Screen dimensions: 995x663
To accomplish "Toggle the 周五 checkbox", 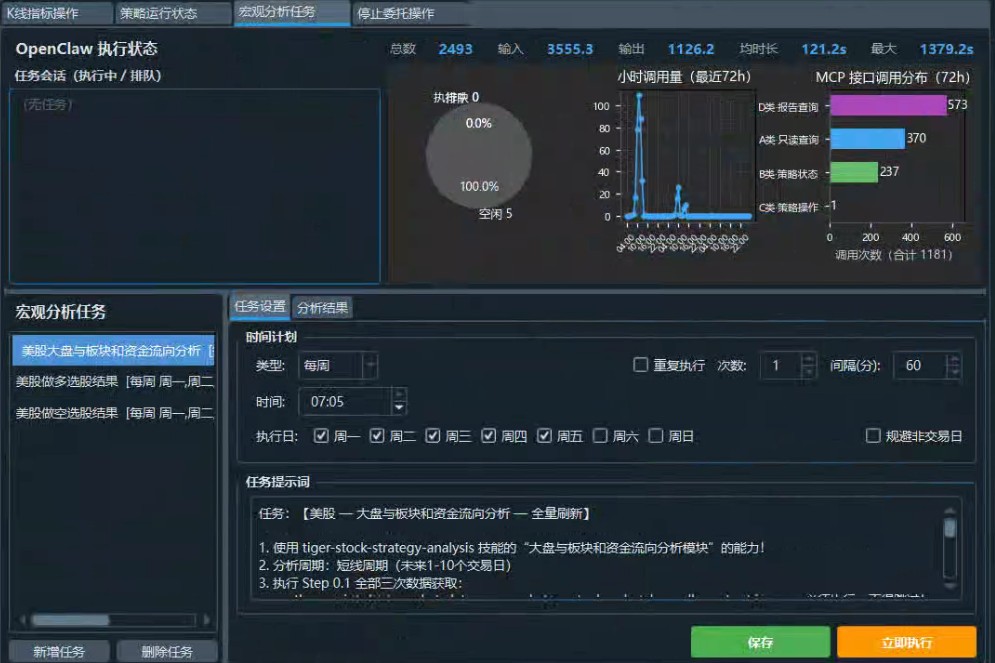I will 544,436.
